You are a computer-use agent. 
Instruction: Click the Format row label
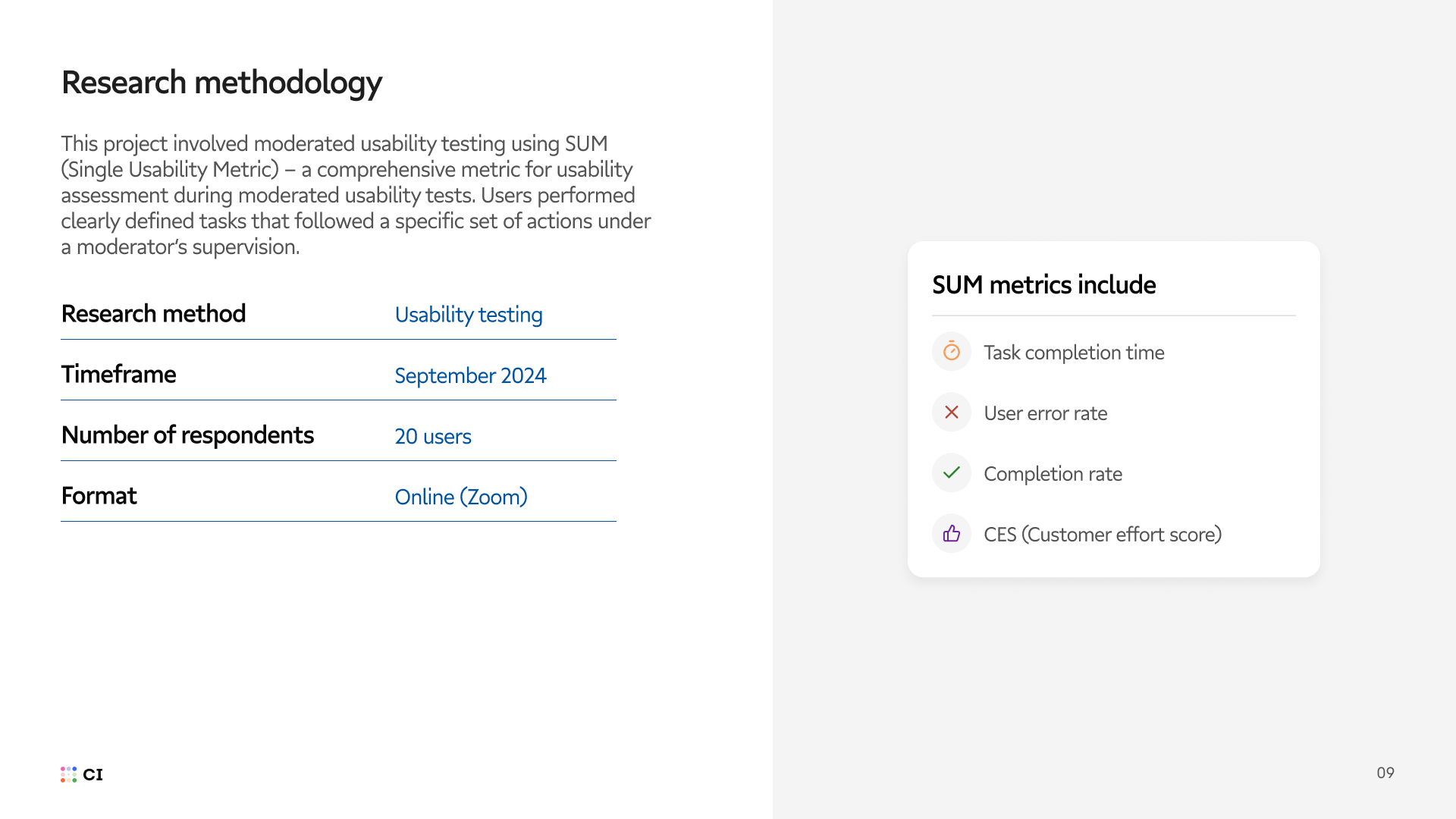click(x=99, y=496)
